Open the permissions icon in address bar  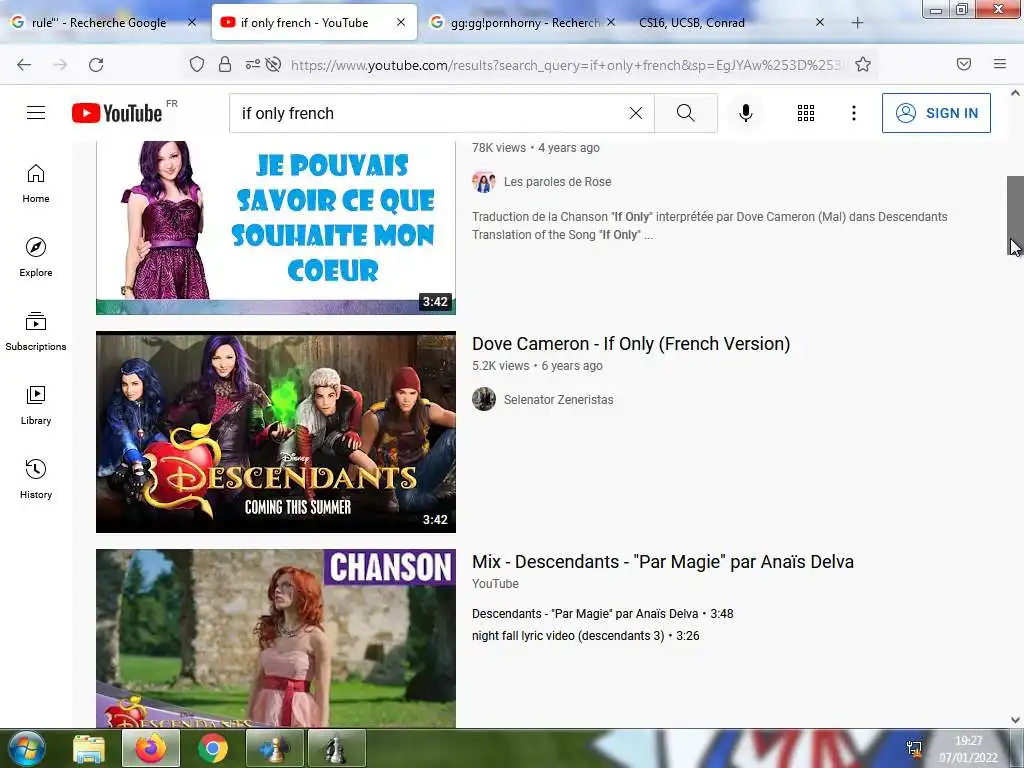(252, 64)
